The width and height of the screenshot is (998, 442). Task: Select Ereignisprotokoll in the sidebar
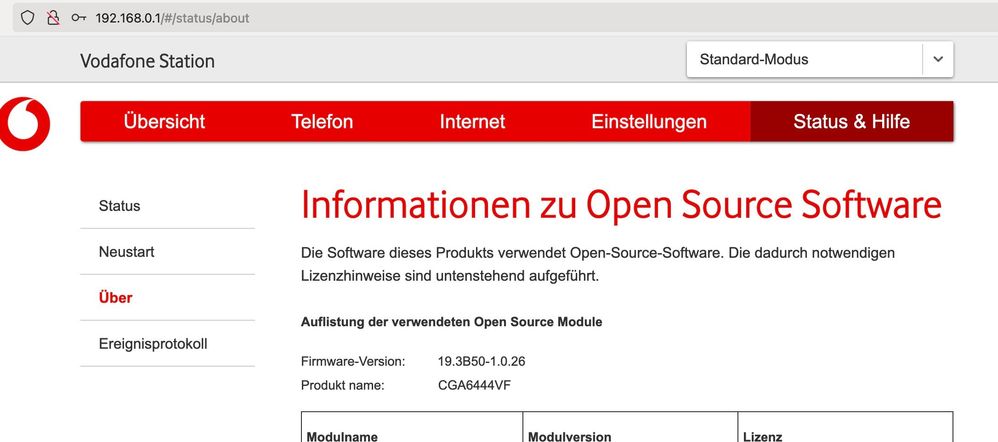pyautogui.click(x=167, y=343)
